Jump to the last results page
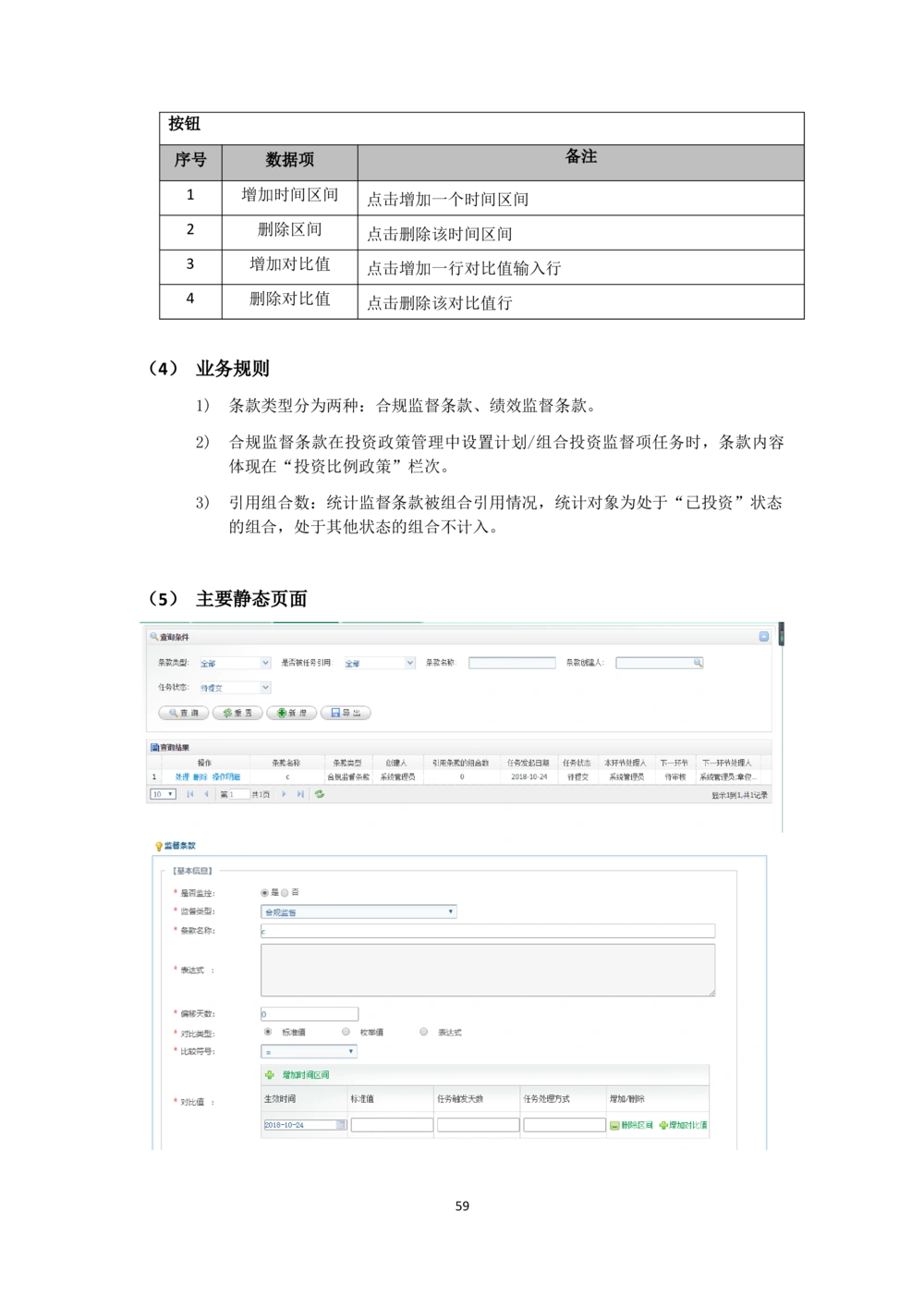Screen dimensions: 924x1308 click(x=300, y=794)
